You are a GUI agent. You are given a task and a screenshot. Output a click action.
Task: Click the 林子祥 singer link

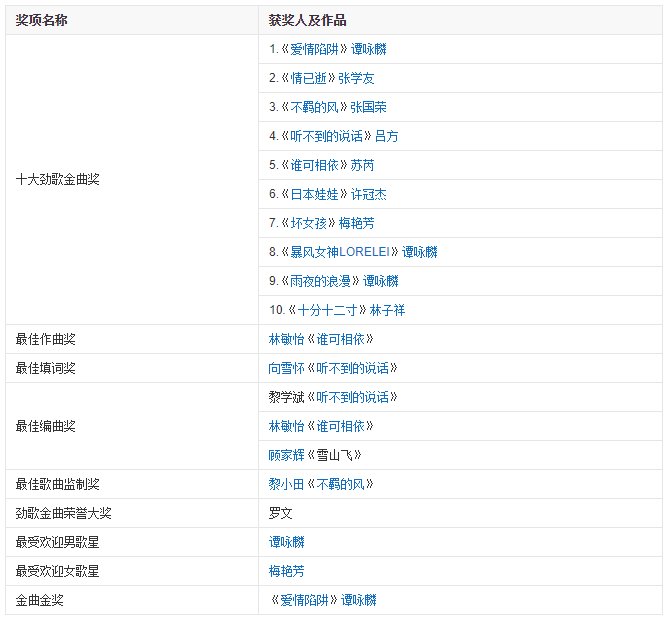point(388,310)
